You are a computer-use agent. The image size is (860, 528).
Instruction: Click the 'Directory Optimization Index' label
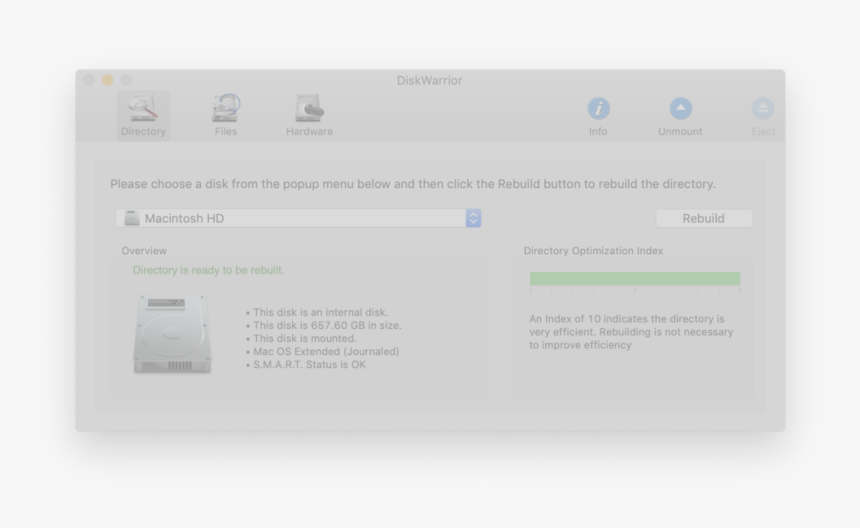click(x=593, y=251)
